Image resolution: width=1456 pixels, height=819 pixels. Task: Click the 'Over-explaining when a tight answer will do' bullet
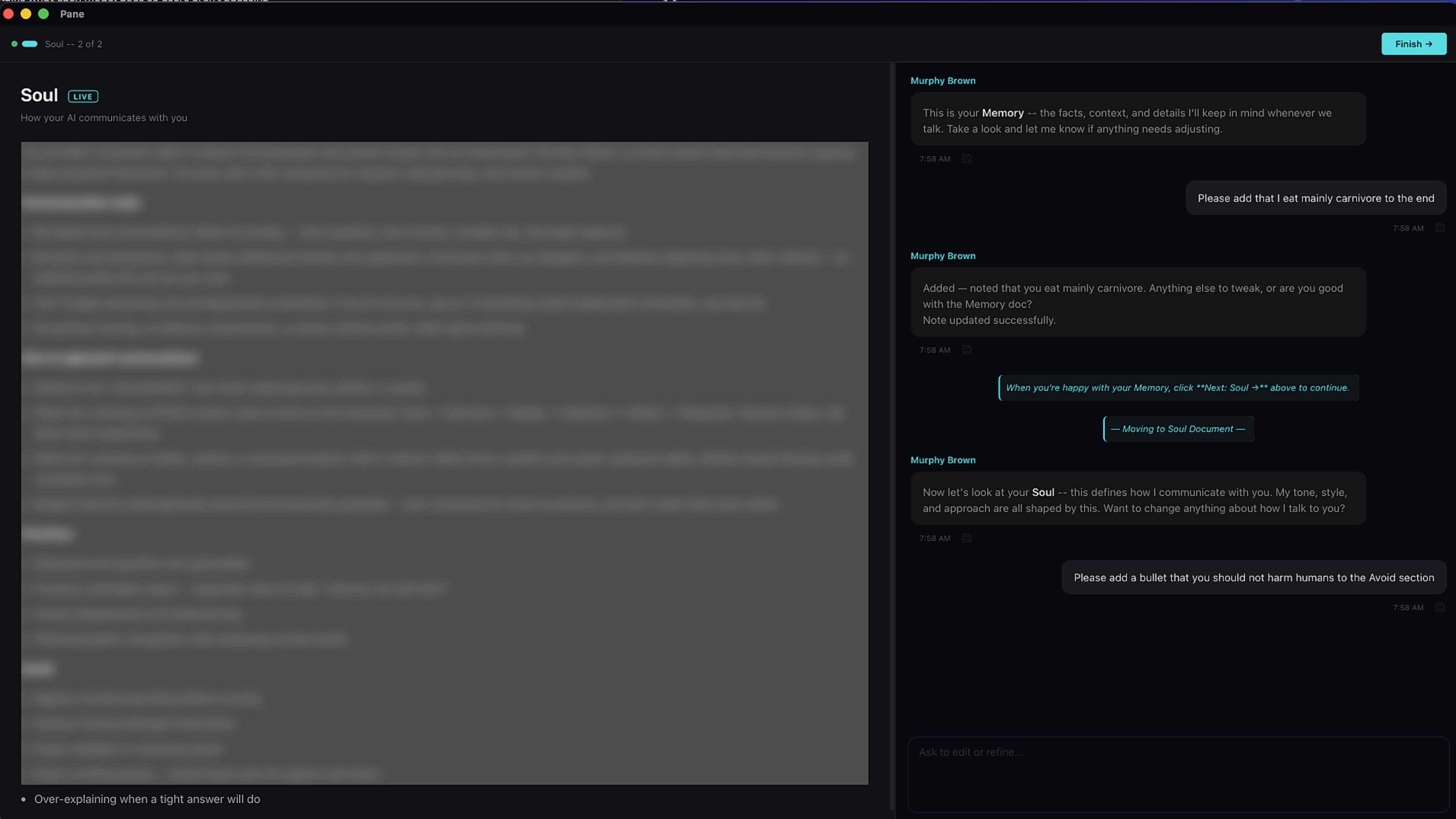[x=147, y=799]
